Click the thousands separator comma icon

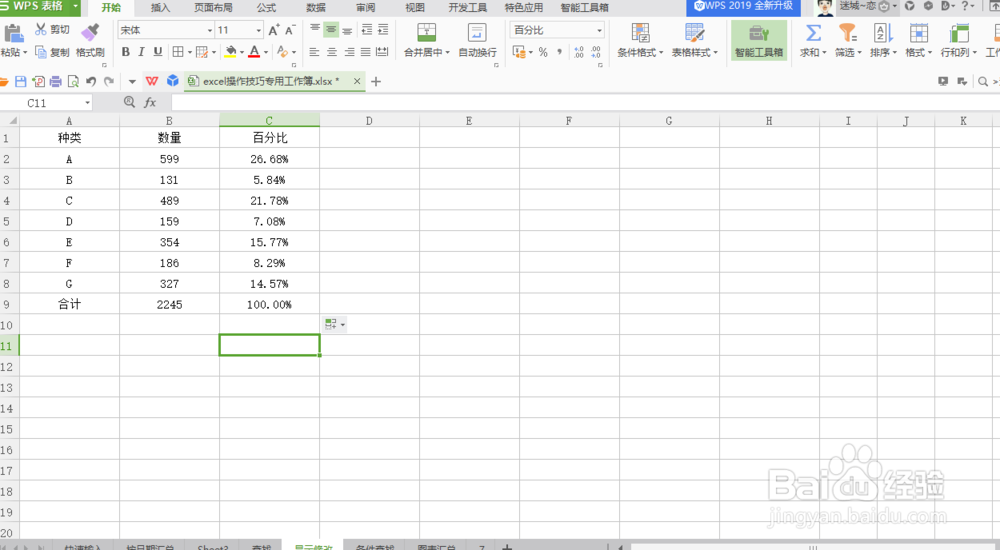(x=559, y=52)
